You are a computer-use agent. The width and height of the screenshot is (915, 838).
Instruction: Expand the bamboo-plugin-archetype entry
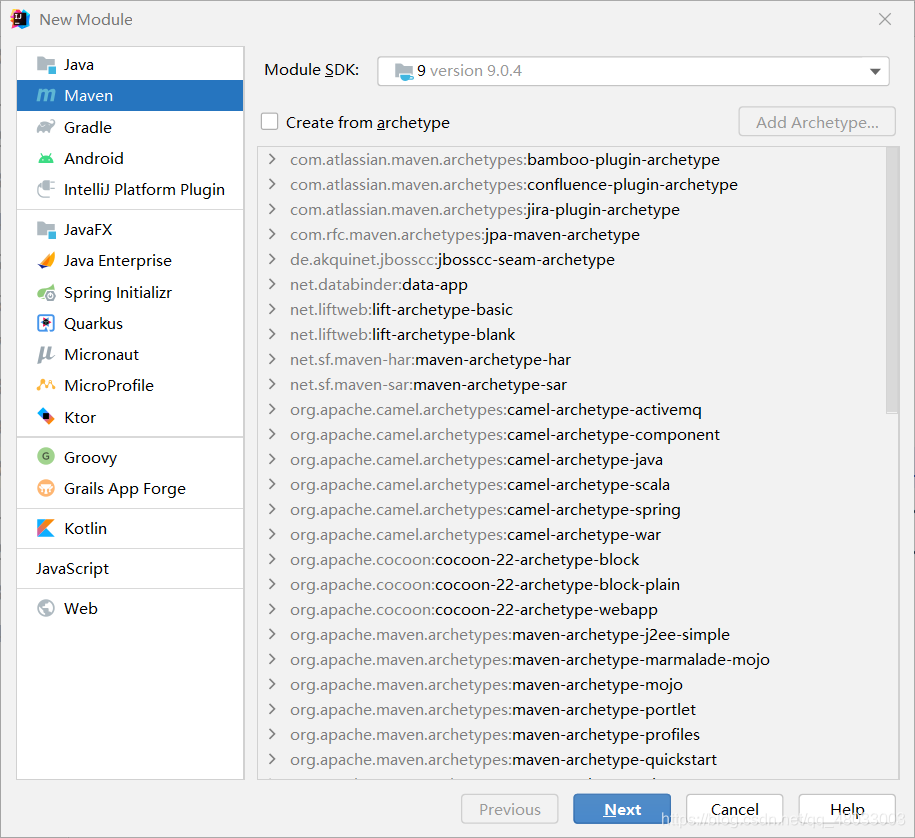(272, 159)
